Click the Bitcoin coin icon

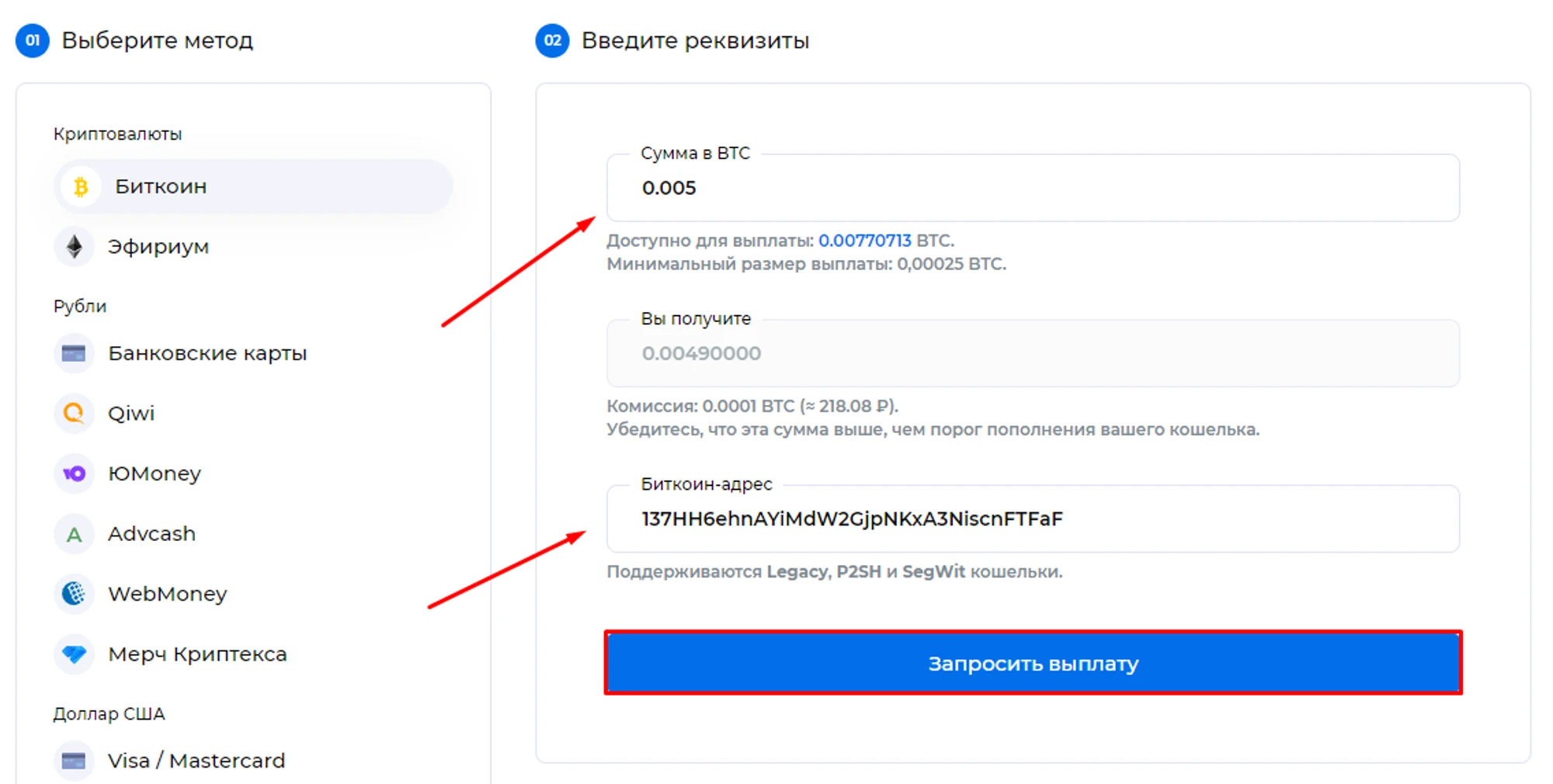pyautogui.click(x=81, y=187)
